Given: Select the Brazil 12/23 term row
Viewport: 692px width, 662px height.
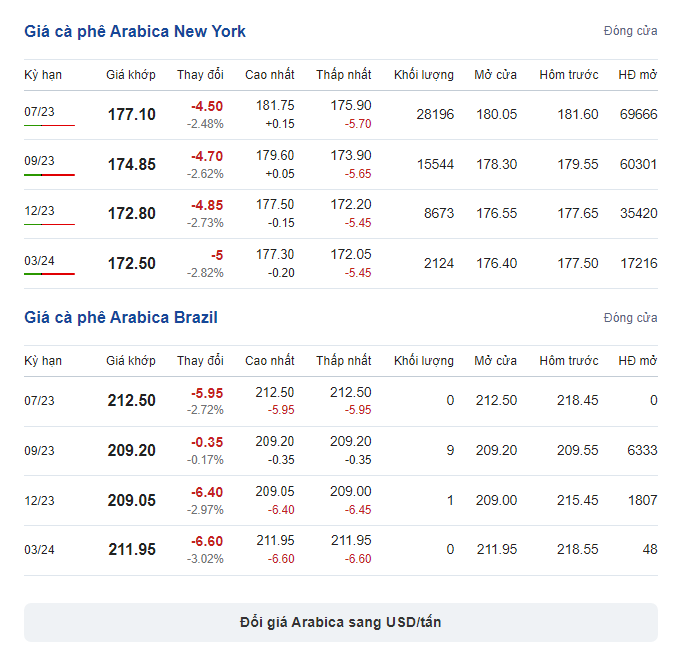Looking at the screenshot, I should coord(341,500).
